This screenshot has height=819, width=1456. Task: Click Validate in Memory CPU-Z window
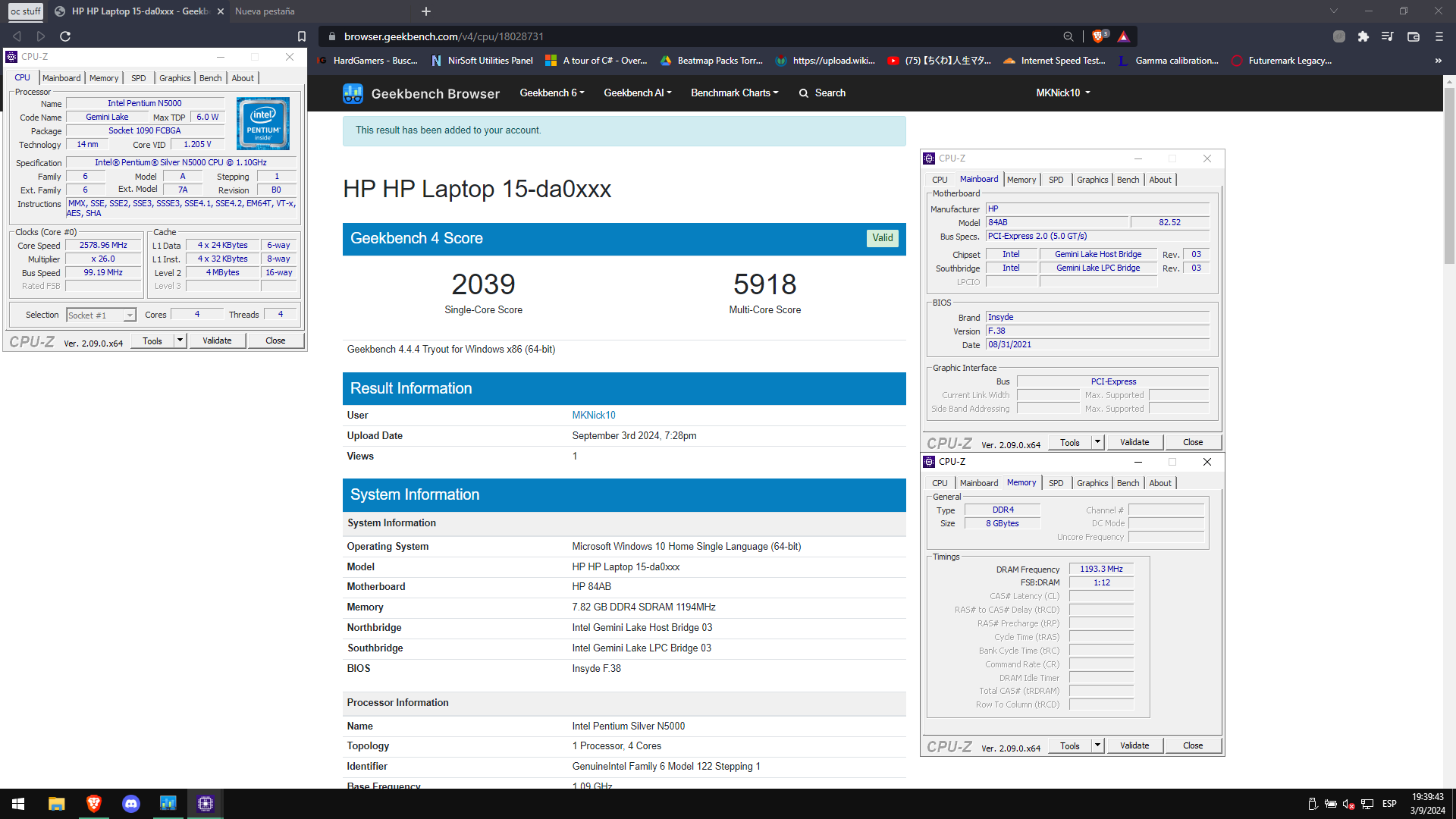coord(1134,745)
